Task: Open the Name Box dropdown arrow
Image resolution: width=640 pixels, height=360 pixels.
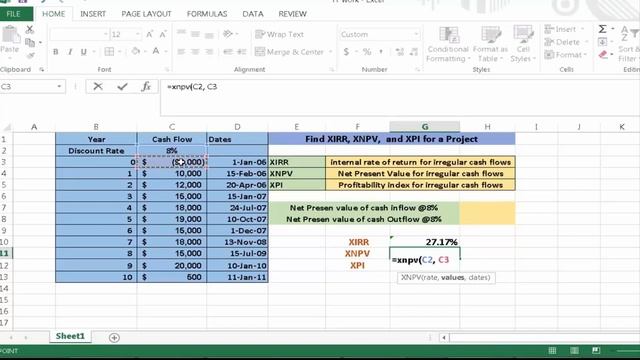Action: [x=59, y=87]
